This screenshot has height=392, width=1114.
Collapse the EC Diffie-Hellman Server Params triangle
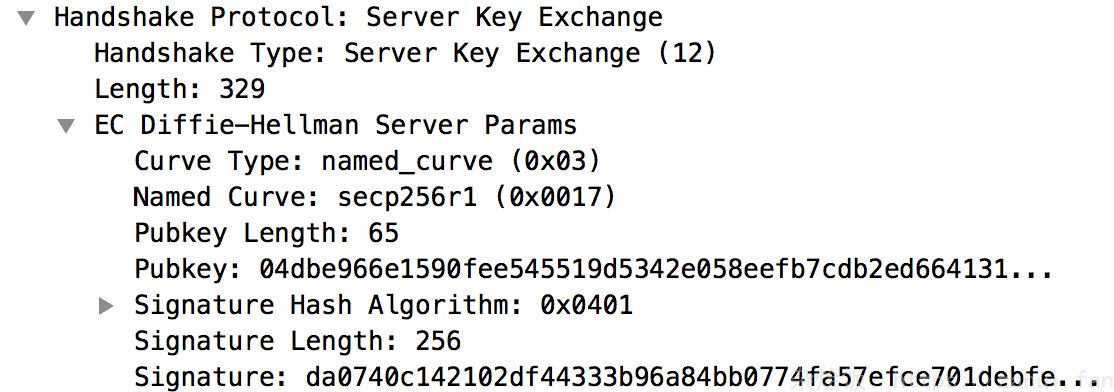(66, 126)
